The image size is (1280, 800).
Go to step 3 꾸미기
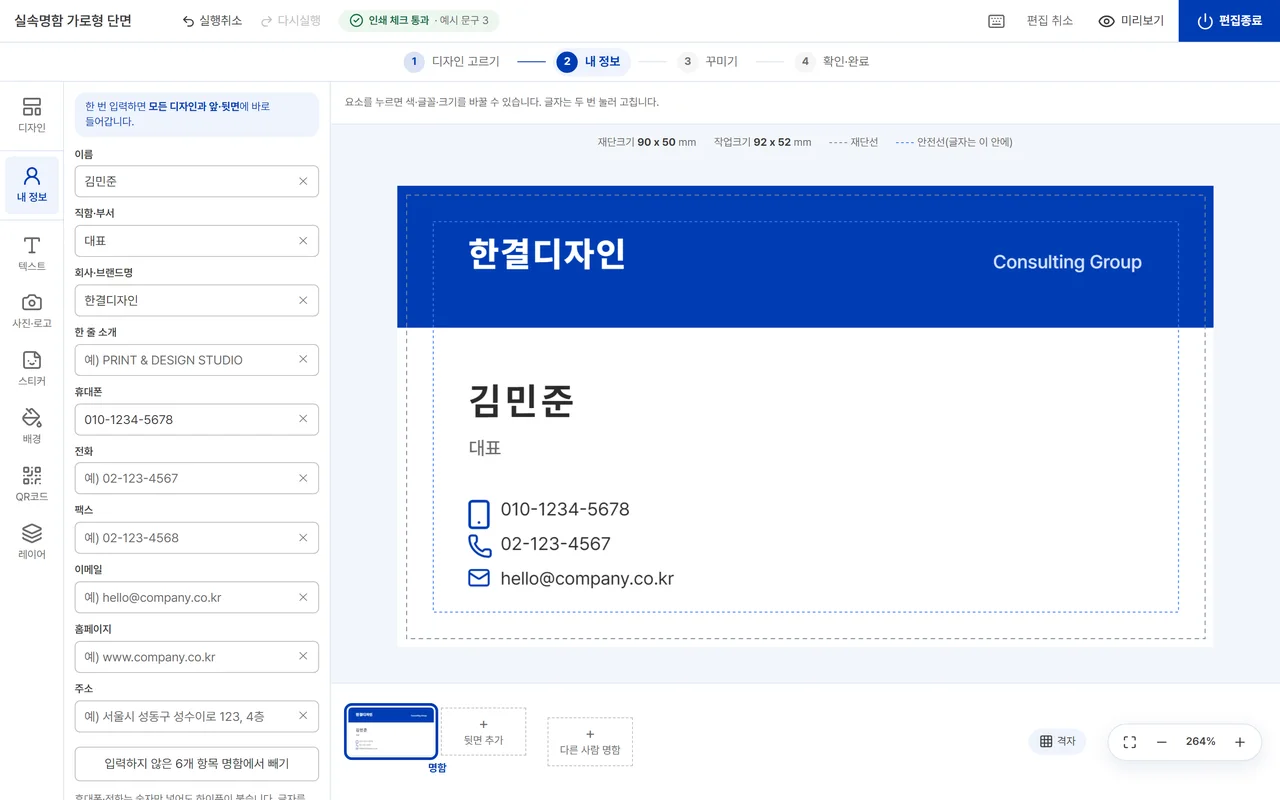(707, 62)
